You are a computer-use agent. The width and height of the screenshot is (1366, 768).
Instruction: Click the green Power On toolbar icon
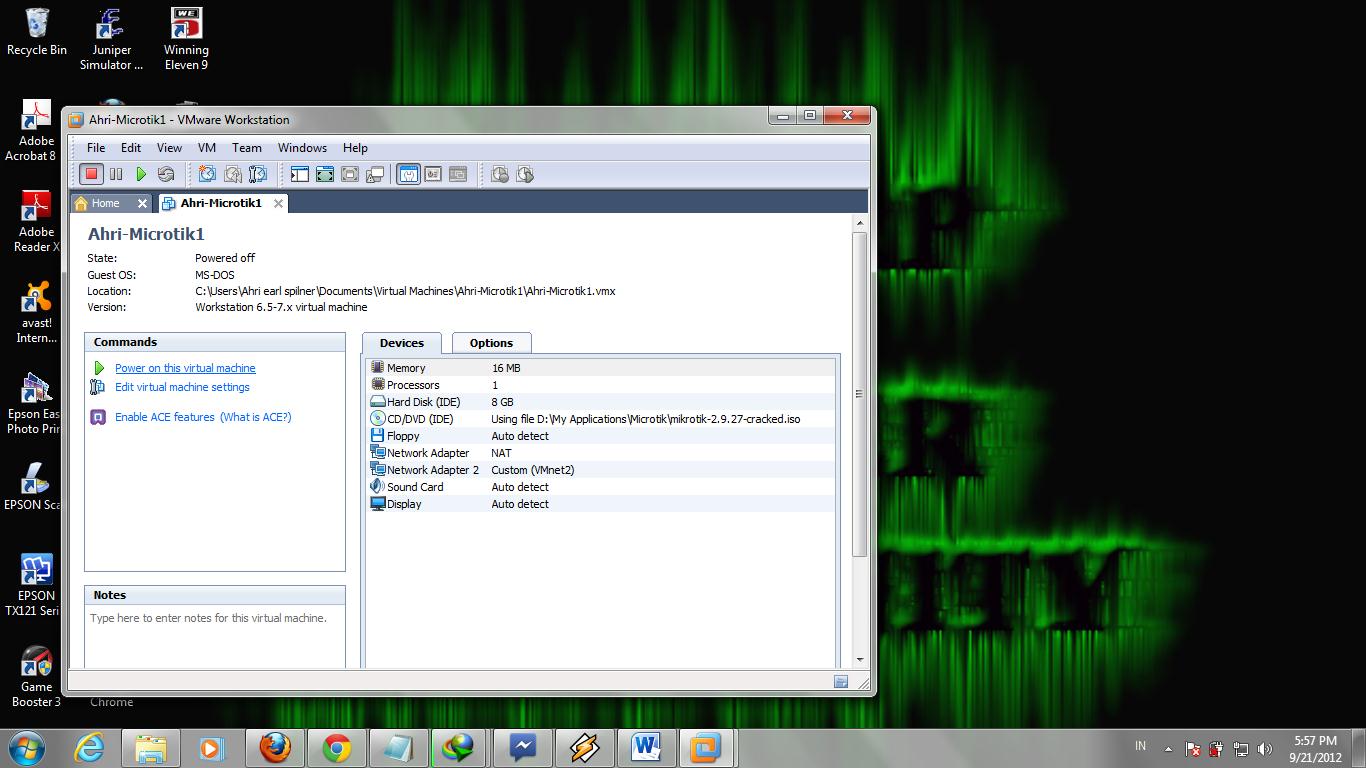(141, 174)
